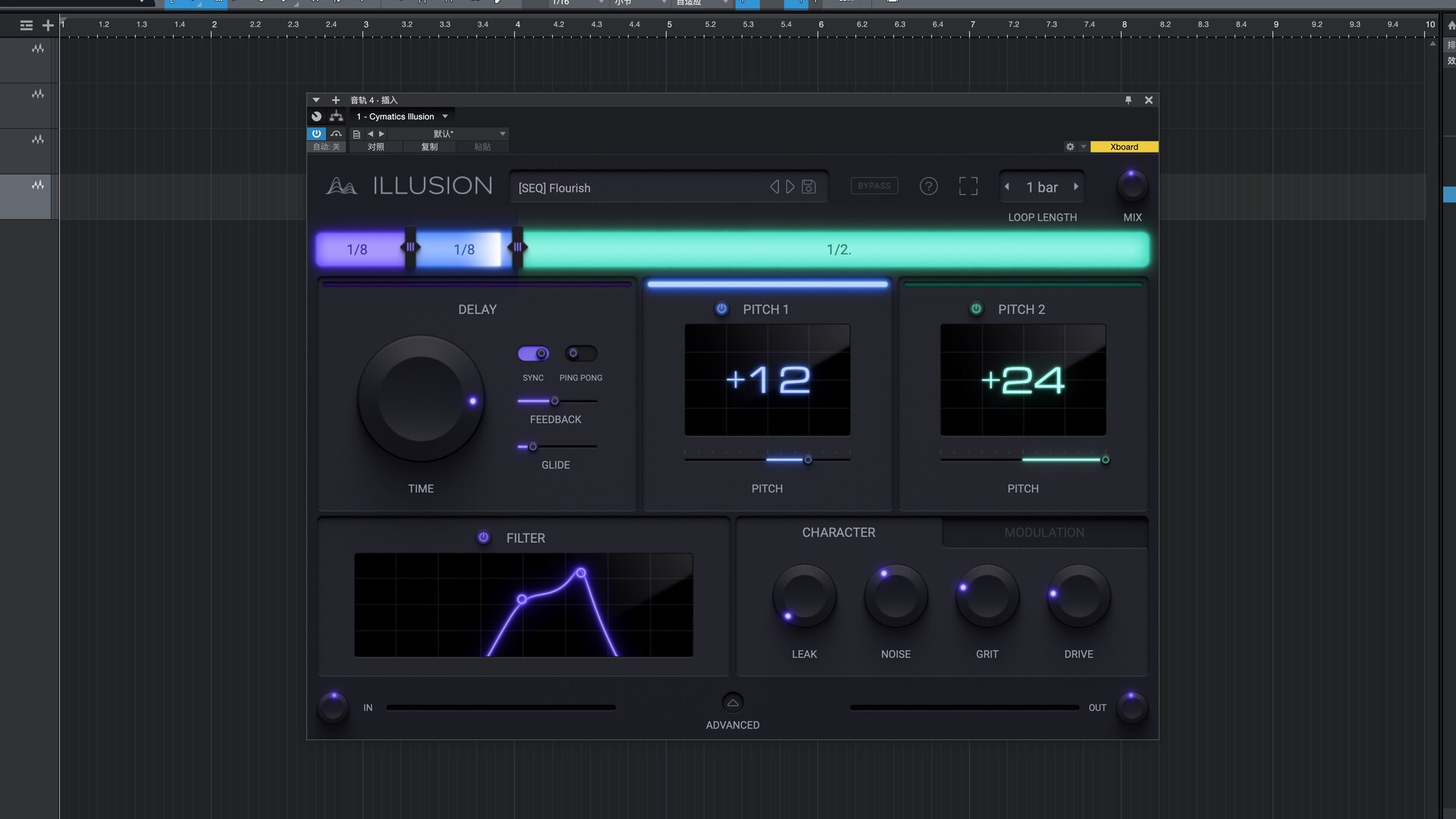This screenshot has width=1456, height=819.
Task: Click the plugin knob view icon
Action: click(316, 116)
